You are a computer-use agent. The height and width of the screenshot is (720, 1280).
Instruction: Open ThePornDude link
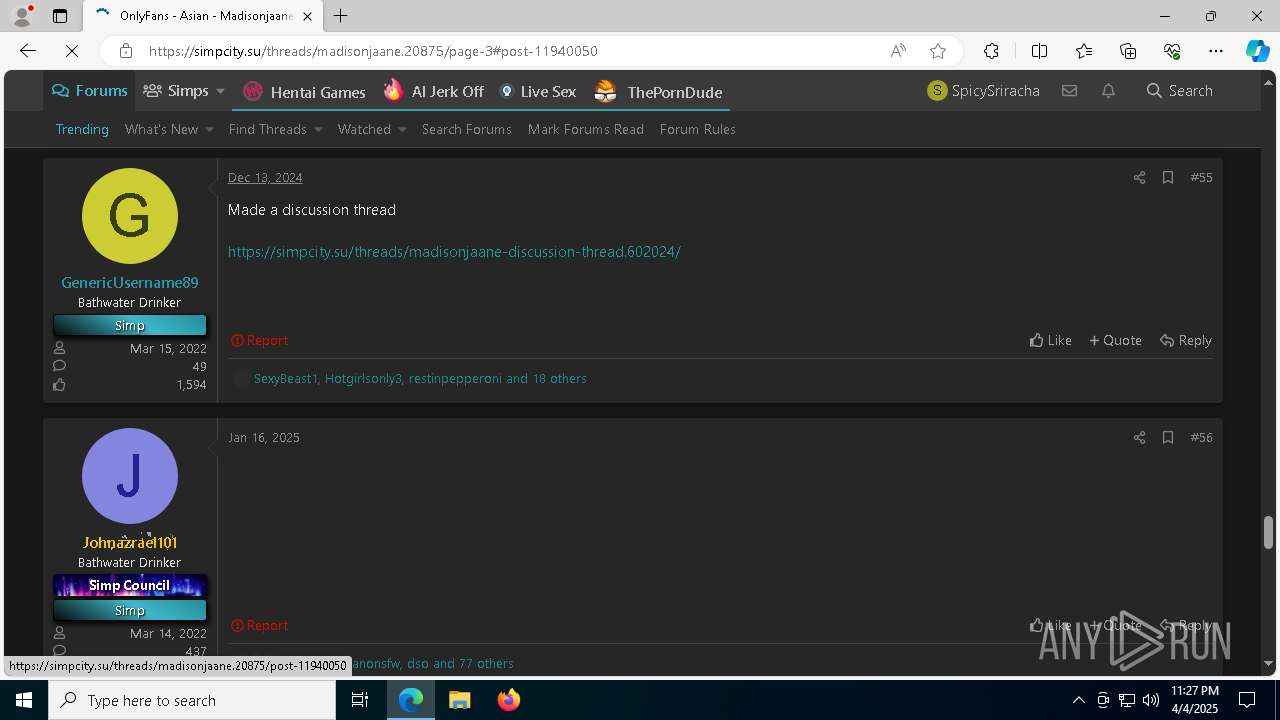coord(658,92)
